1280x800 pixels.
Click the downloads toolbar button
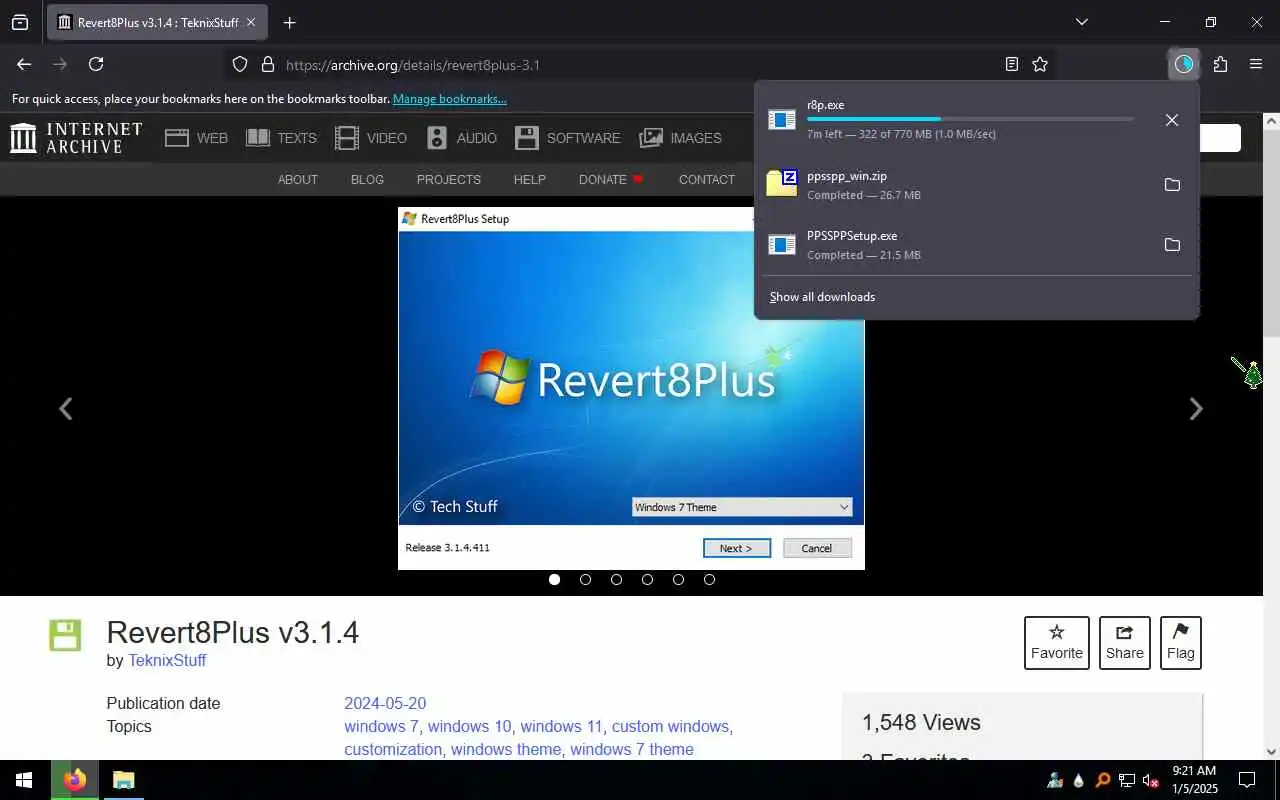tap(1184, 64)
